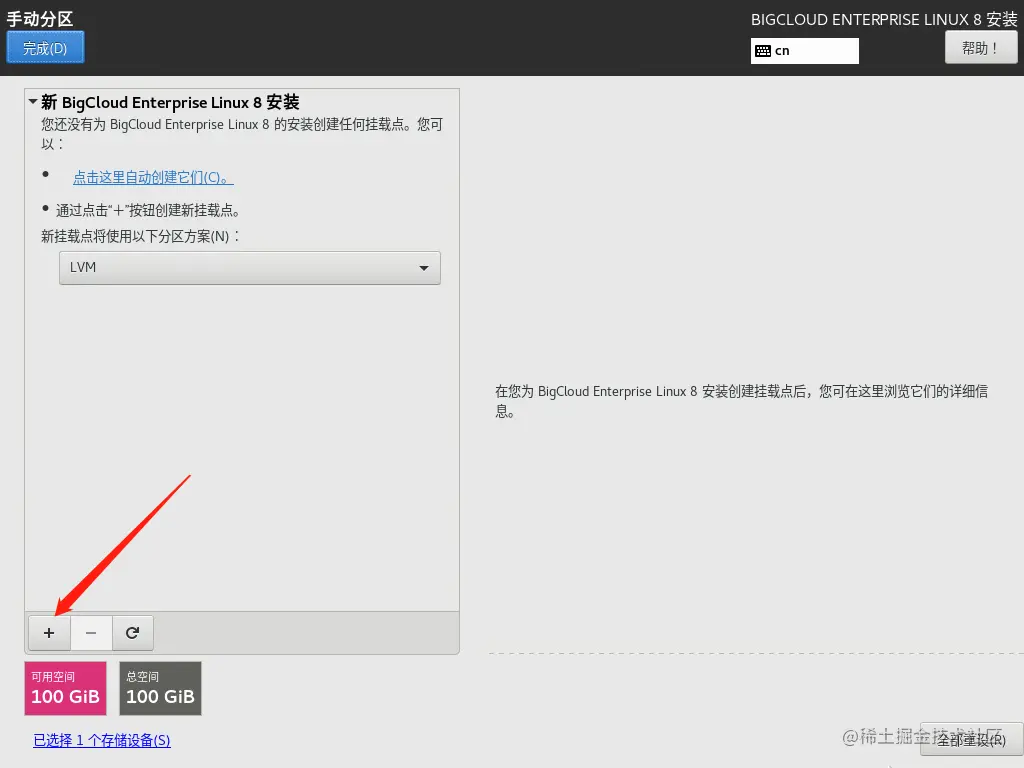Click the keyboard layout icon next to cn

(763, 51)
